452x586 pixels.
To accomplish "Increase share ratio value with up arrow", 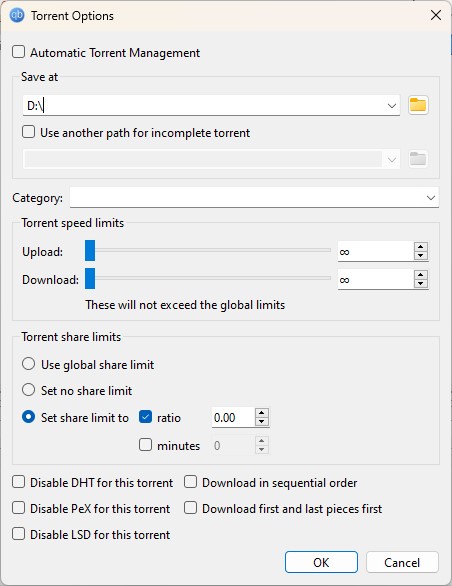I will (x=262, y=413).
